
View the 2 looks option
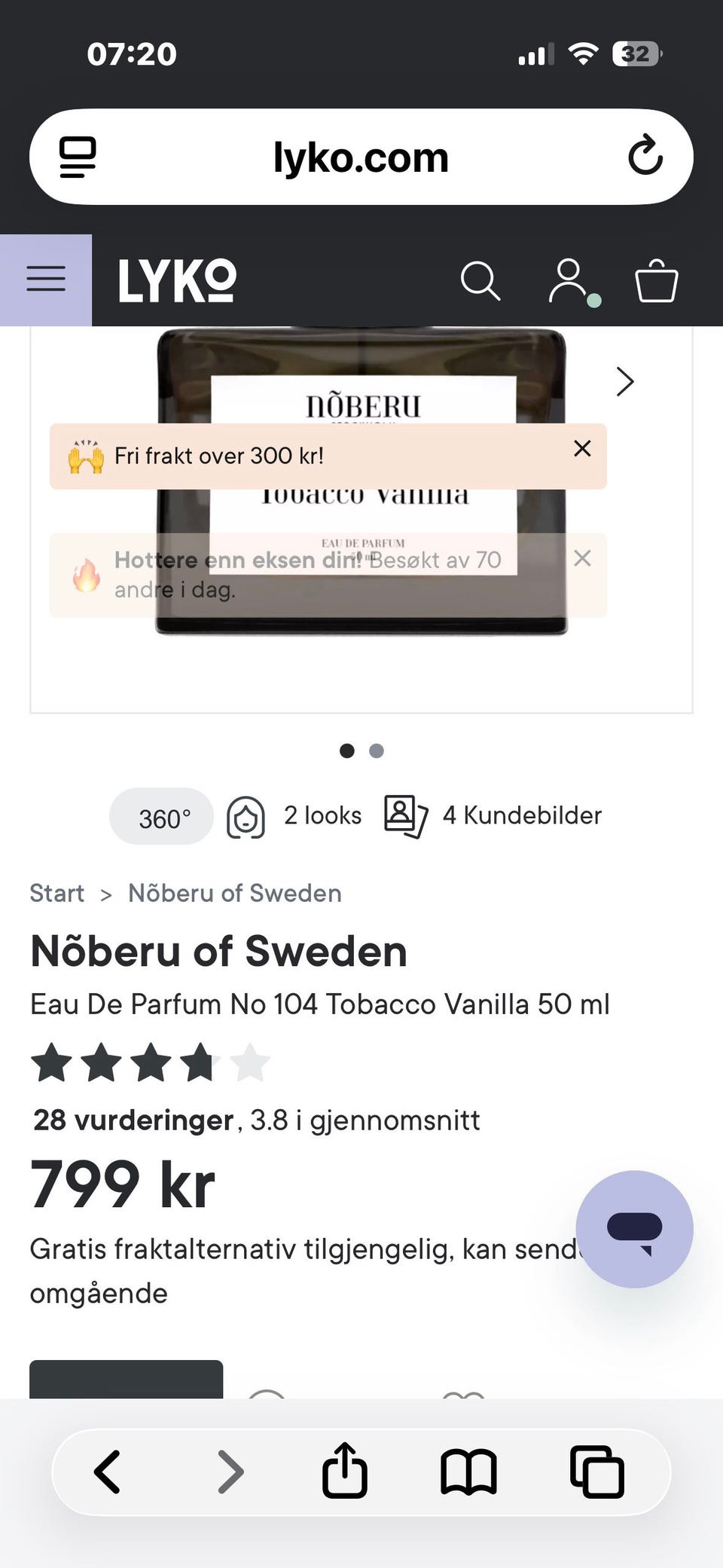[295, 816]
